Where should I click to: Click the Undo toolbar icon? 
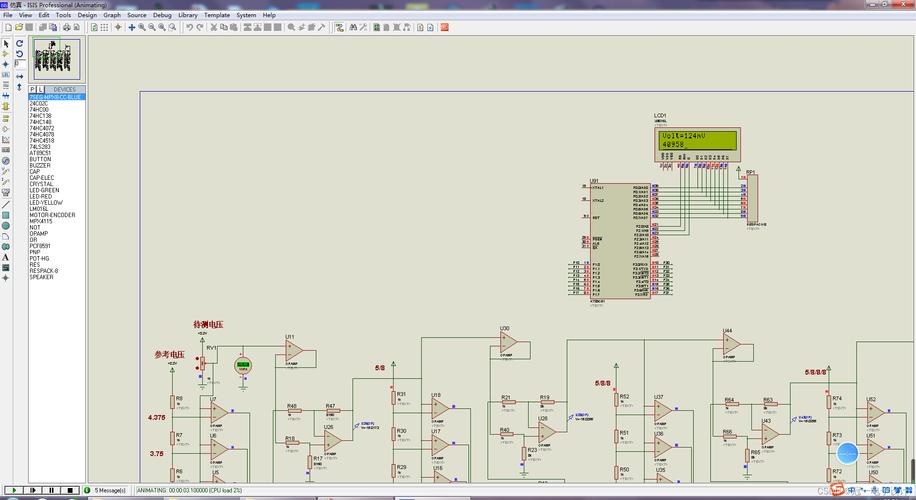point(189,27)
